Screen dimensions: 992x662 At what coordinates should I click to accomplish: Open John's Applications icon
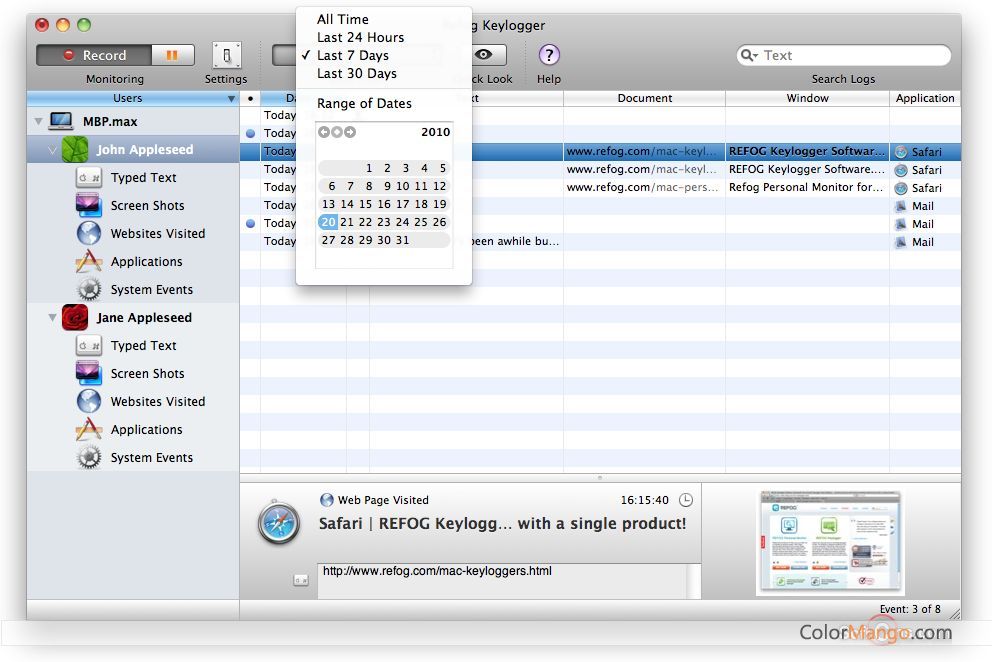coord(89,261)
